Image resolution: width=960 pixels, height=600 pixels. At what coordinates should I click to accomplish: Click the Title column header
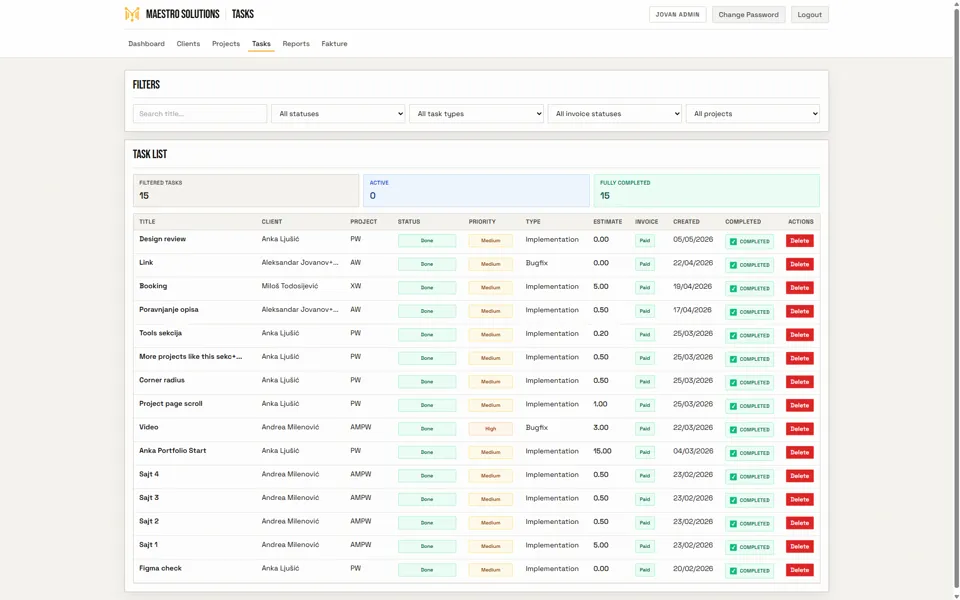[147, 222]
